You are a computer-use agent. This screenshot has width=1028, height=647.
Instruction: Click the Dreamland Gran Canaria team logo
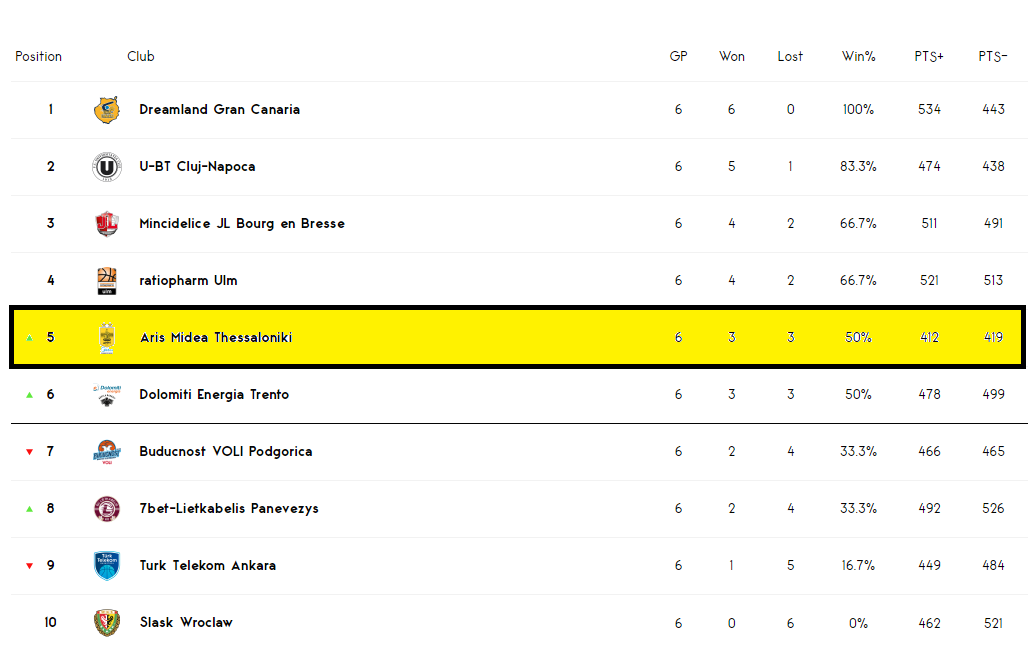[x=107, y=110]
